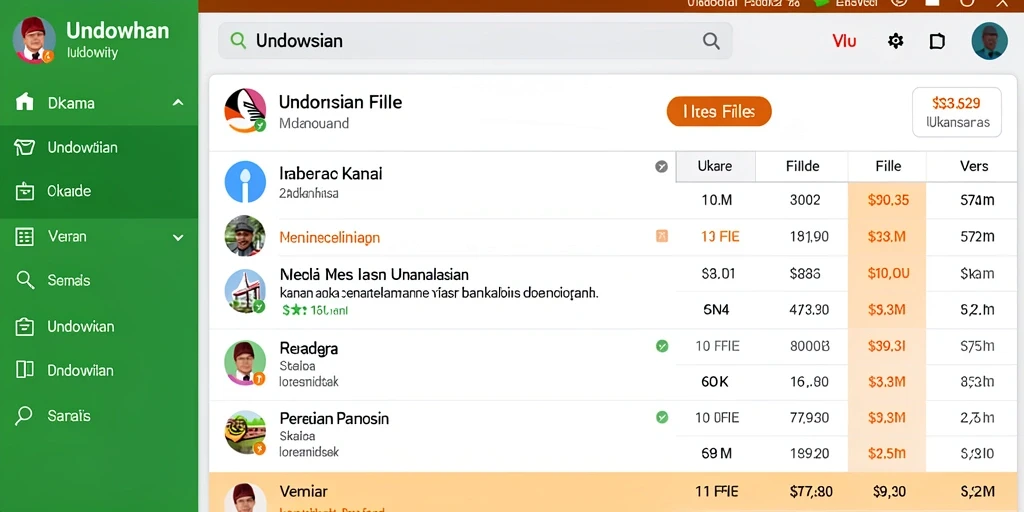Click the red Vlu link in top bar
Image resolution: width=1024 pixels, height=512 pixels.
[x=844, y=41]
